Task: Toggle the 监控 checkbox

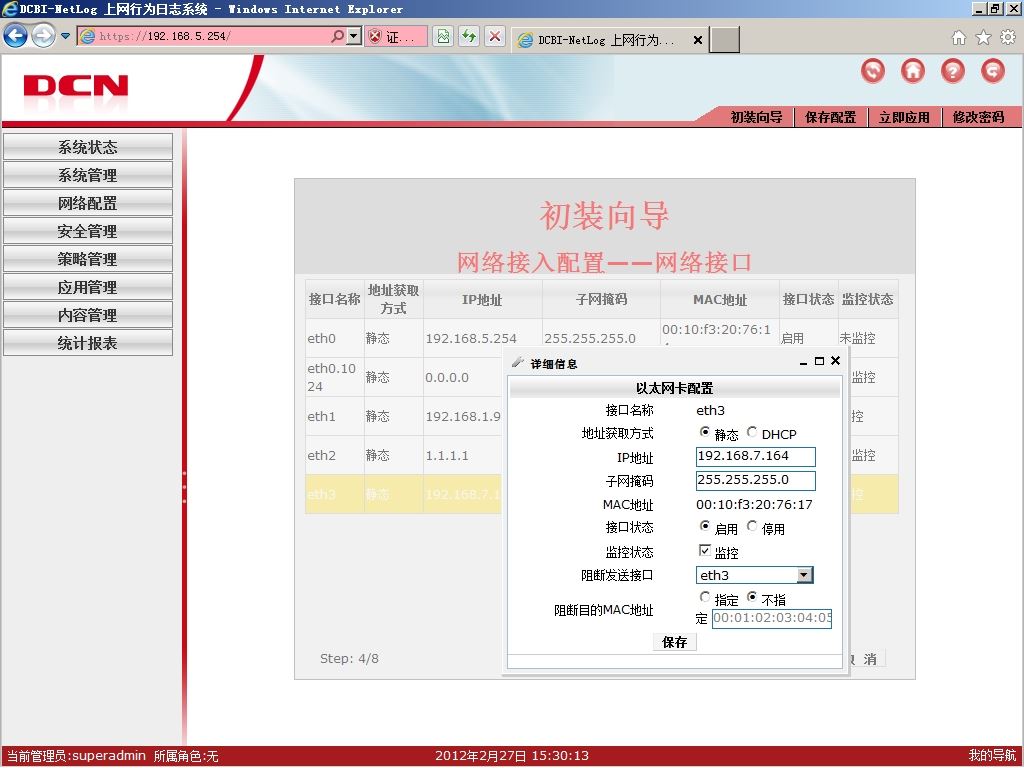Action: click(x=705, y=551)
